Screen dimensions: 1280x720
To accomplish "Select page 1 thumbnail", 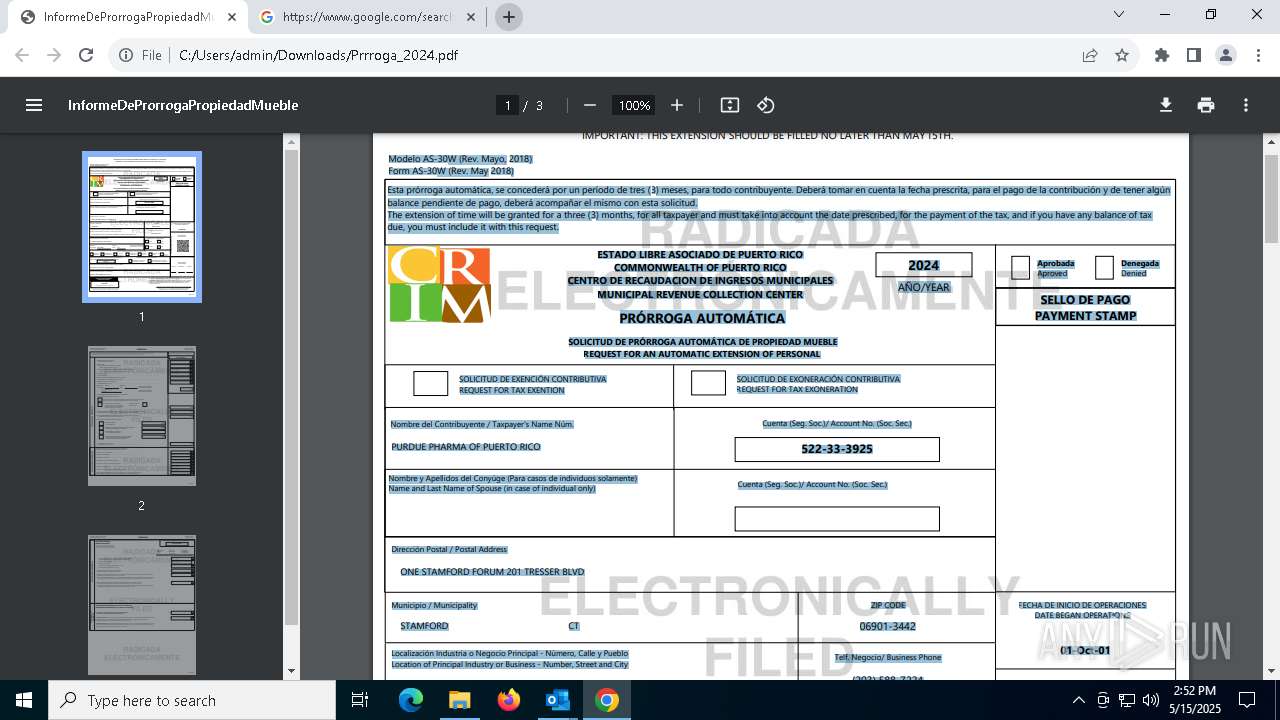I will click(x=142, y=226).
